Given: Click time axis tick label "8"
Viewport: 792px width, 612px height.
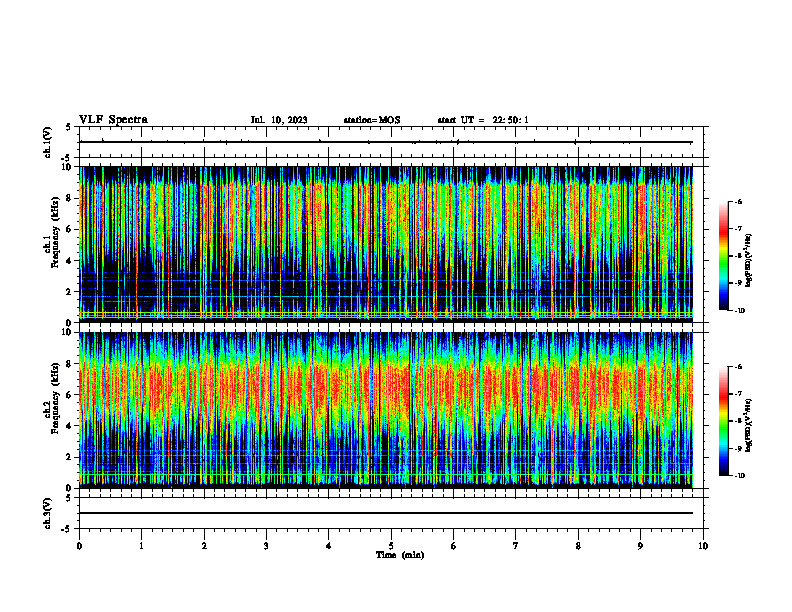Looking at the screenshot, I should (578, 546).
